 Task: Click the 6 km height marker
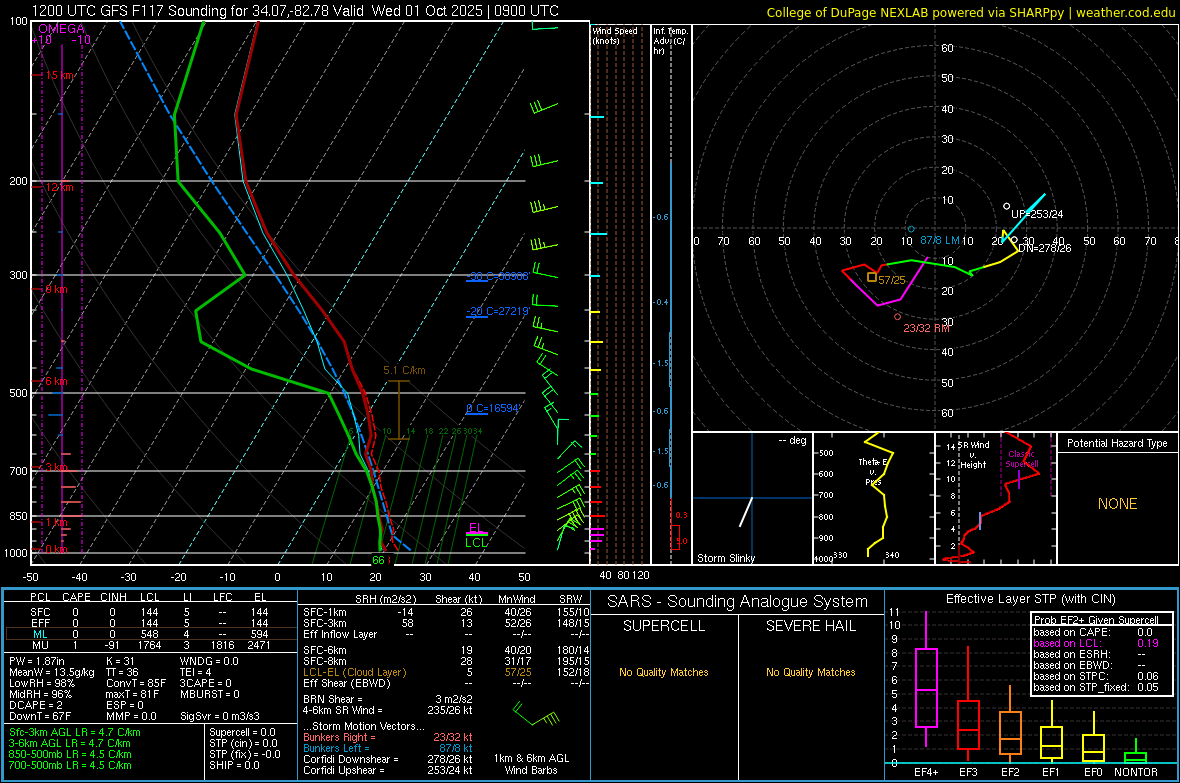tap(56, 381)
